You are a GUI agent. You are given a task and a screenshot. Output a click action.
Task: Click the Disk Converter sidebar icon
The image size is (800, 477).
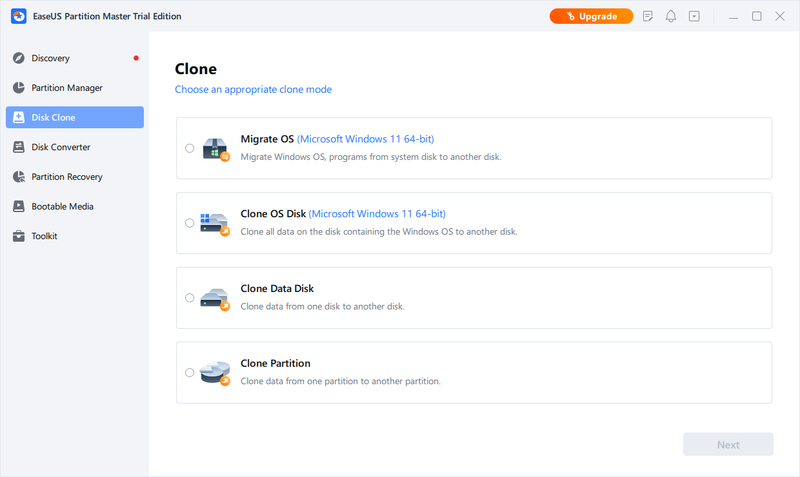point(18,147)
